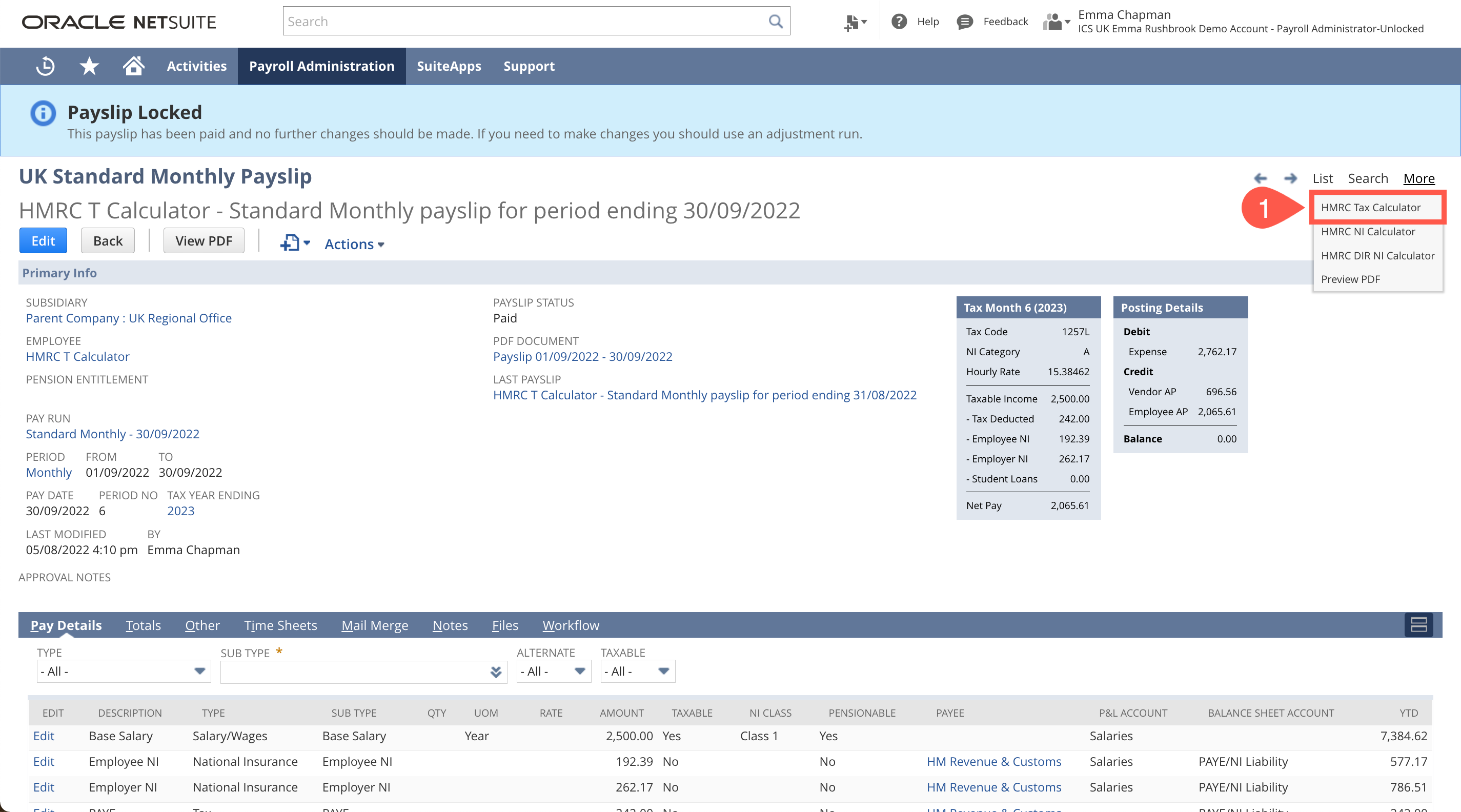The width and height of the screenshot is (1461, 812).
Task: Open the role switcher icon near Emma Chapman
Action: coord(1053,22)
